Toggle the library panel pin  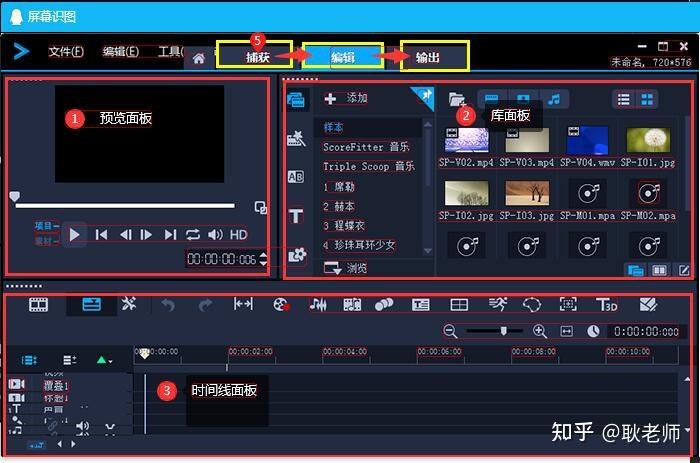(425, 96)
